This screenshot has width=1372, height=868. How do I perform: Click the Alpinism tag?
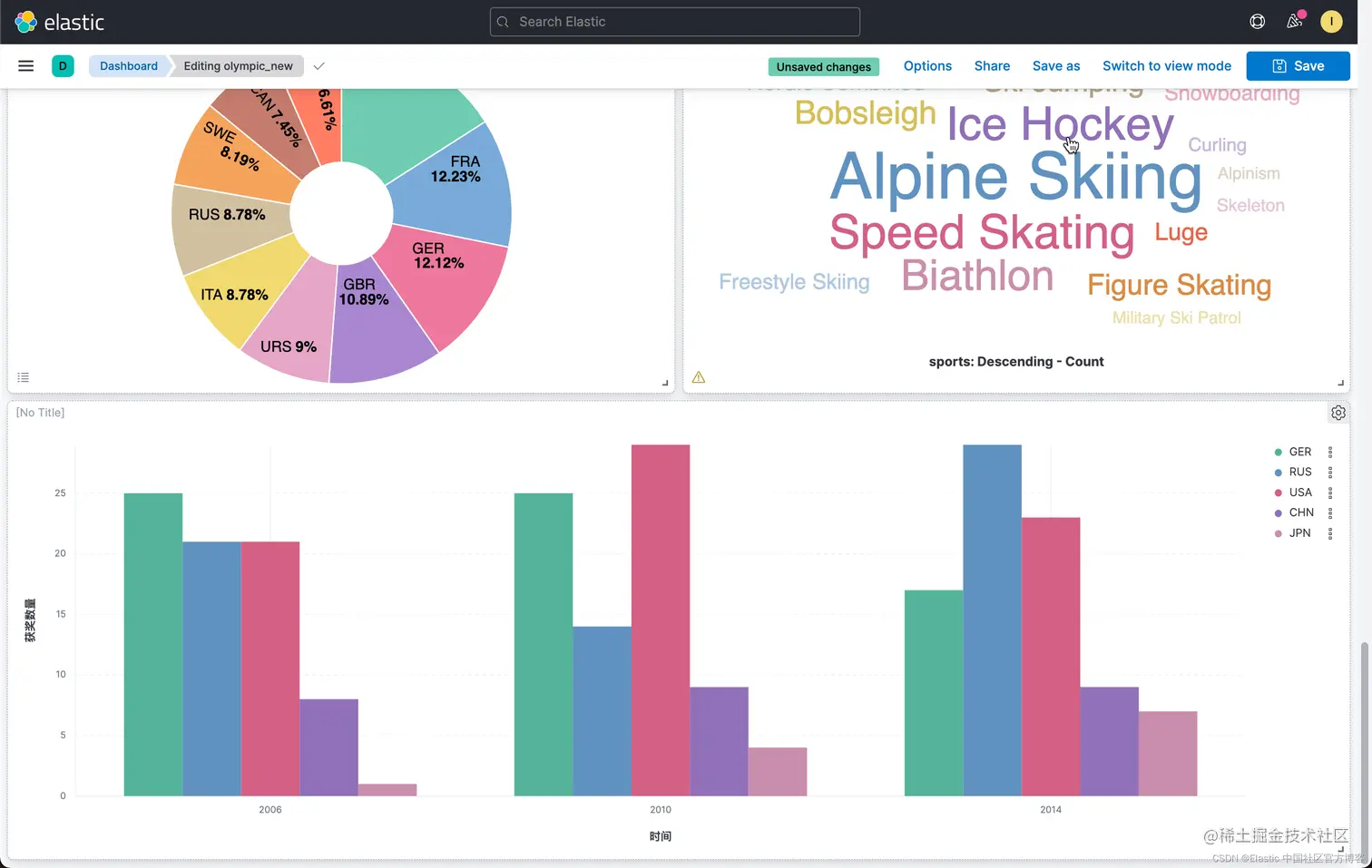click(1249, 173)
